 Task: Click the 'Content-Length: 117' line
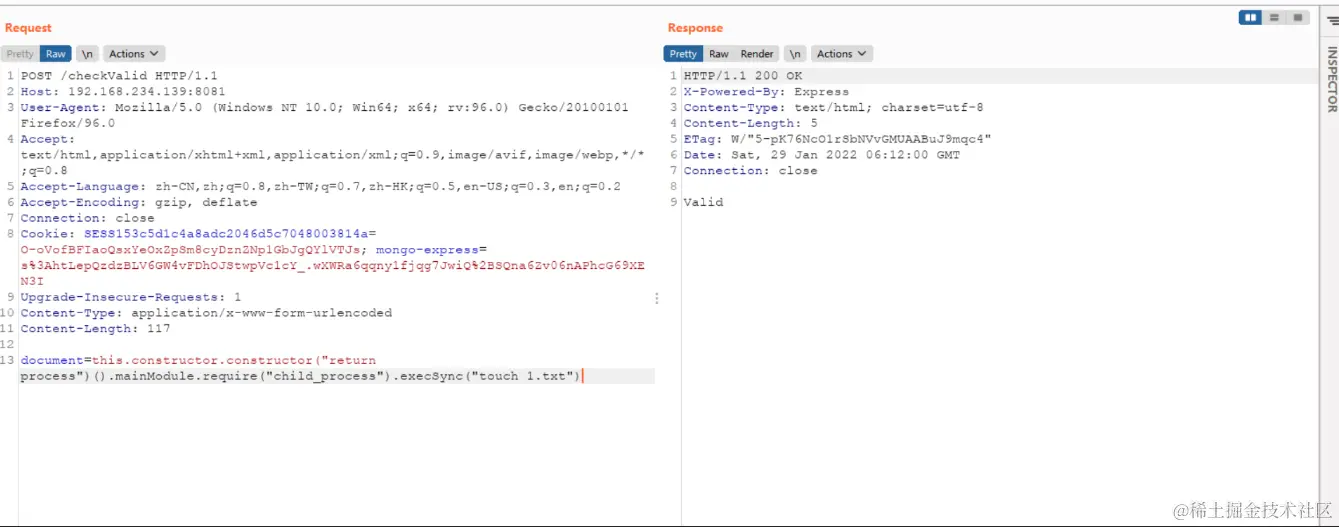(95, 329)
